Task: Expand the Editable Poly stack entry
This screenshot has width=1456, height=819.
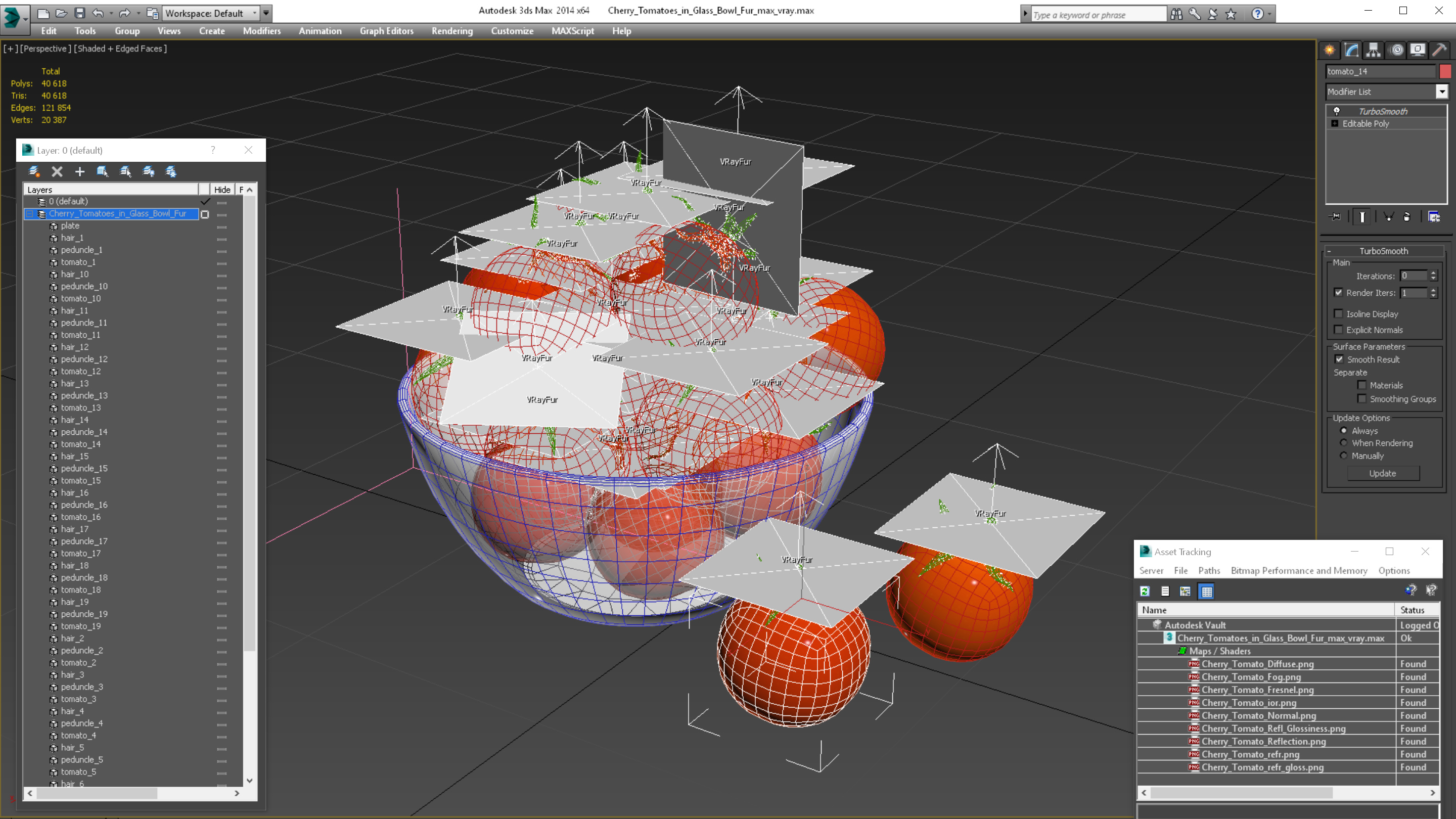Action: pyautogui.click(x=1335, y=124)
